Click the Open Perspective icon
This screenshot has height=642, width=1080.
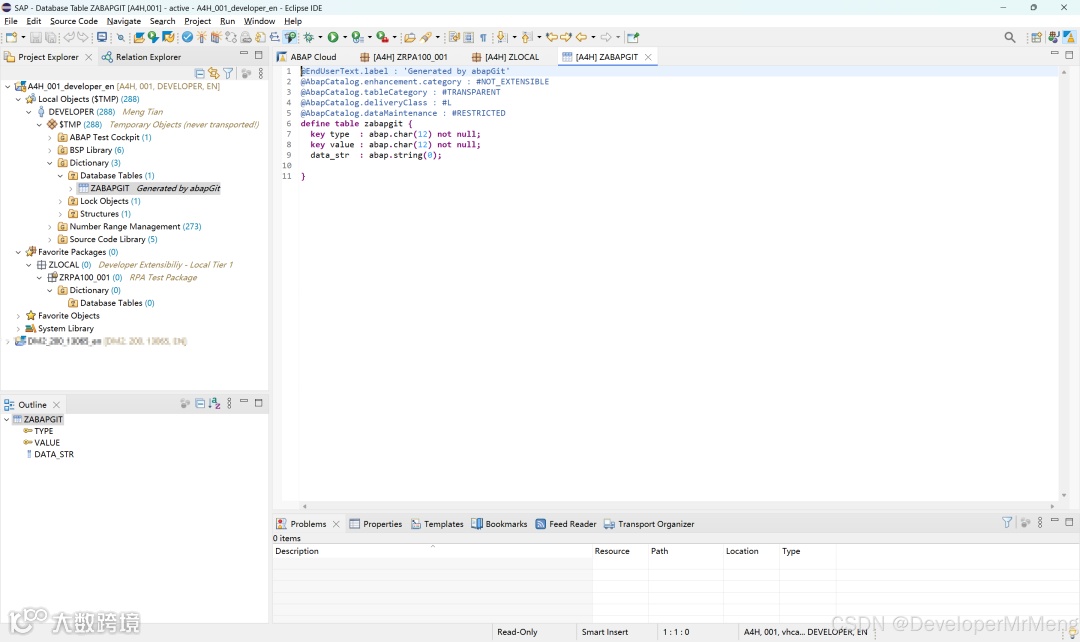point(1036,37)
